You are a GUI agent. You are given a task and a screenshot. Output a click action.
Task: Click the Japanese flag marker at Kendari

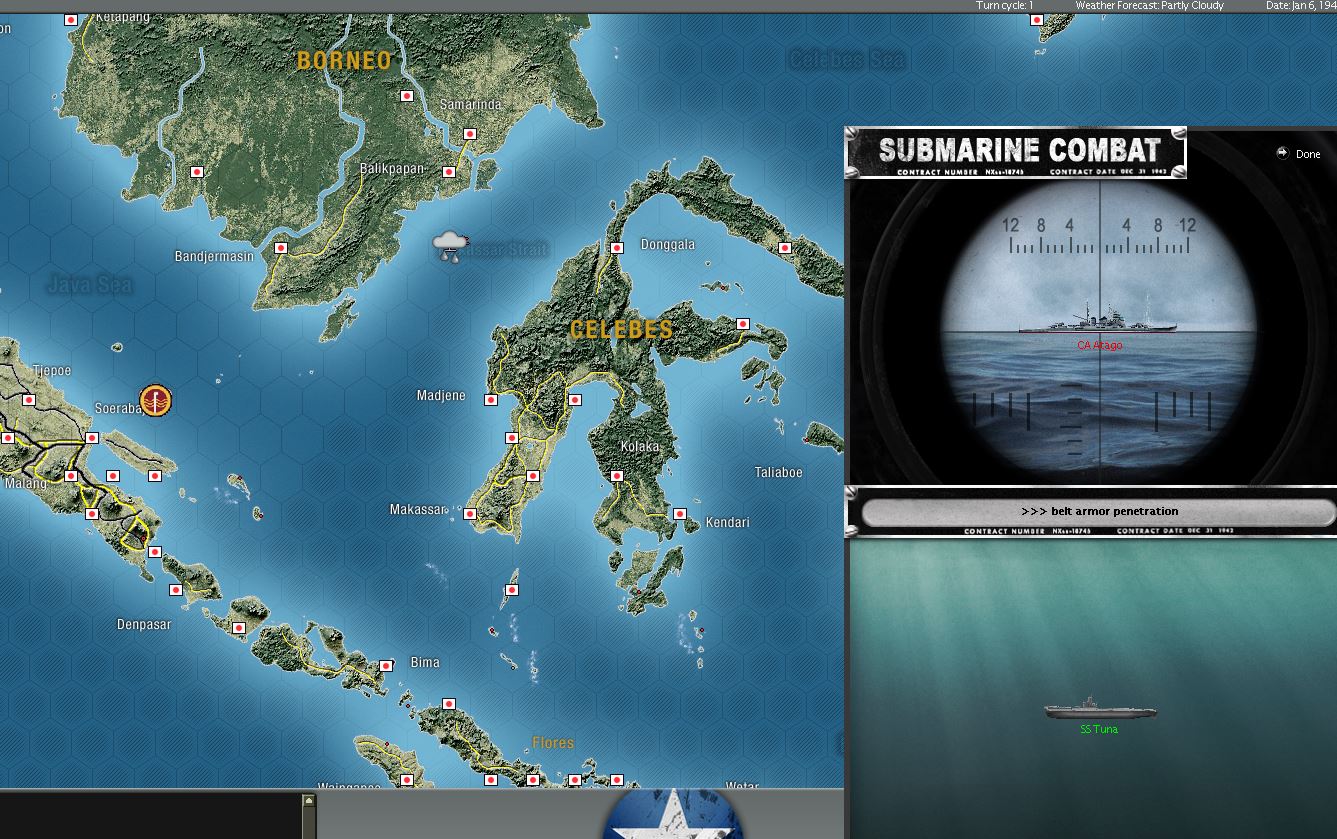[680, 514]
